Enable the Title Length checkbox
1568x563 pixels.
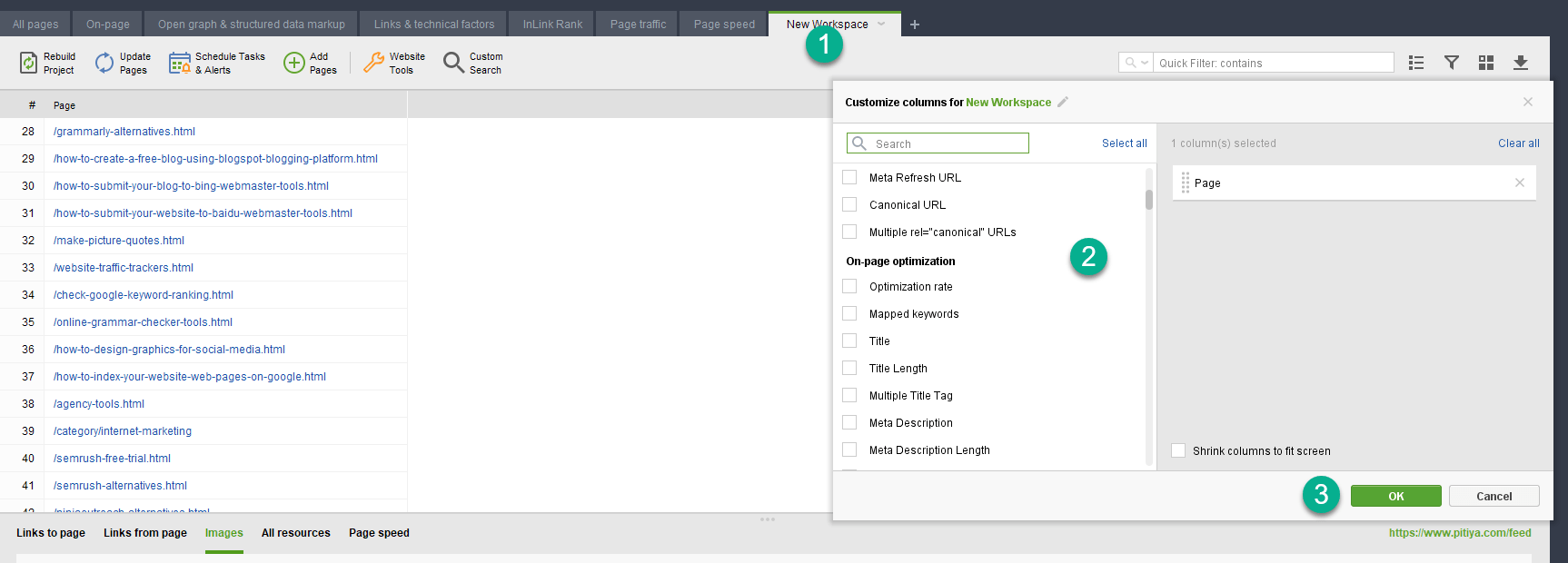pyautogui.click(x=849, y=368)
